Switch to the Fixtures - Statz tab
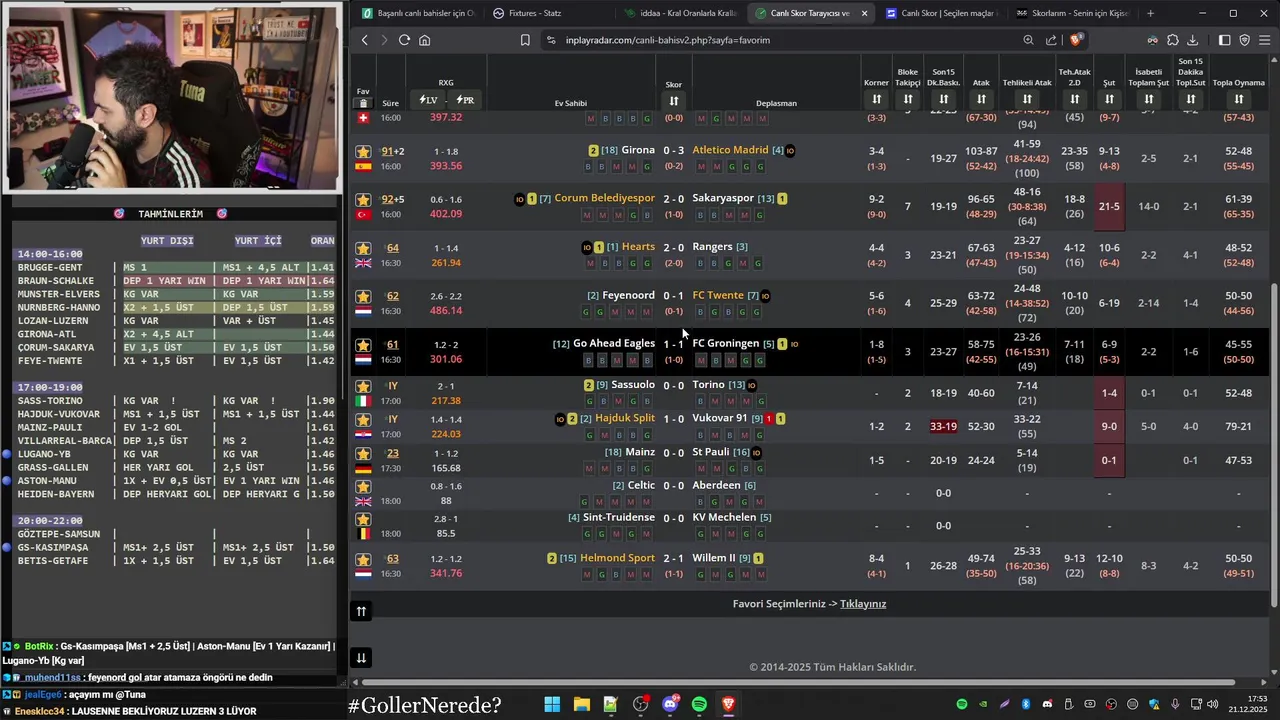Image resolution: width=1280 pixels, height=720 pixels. click(x=546, y=13)
